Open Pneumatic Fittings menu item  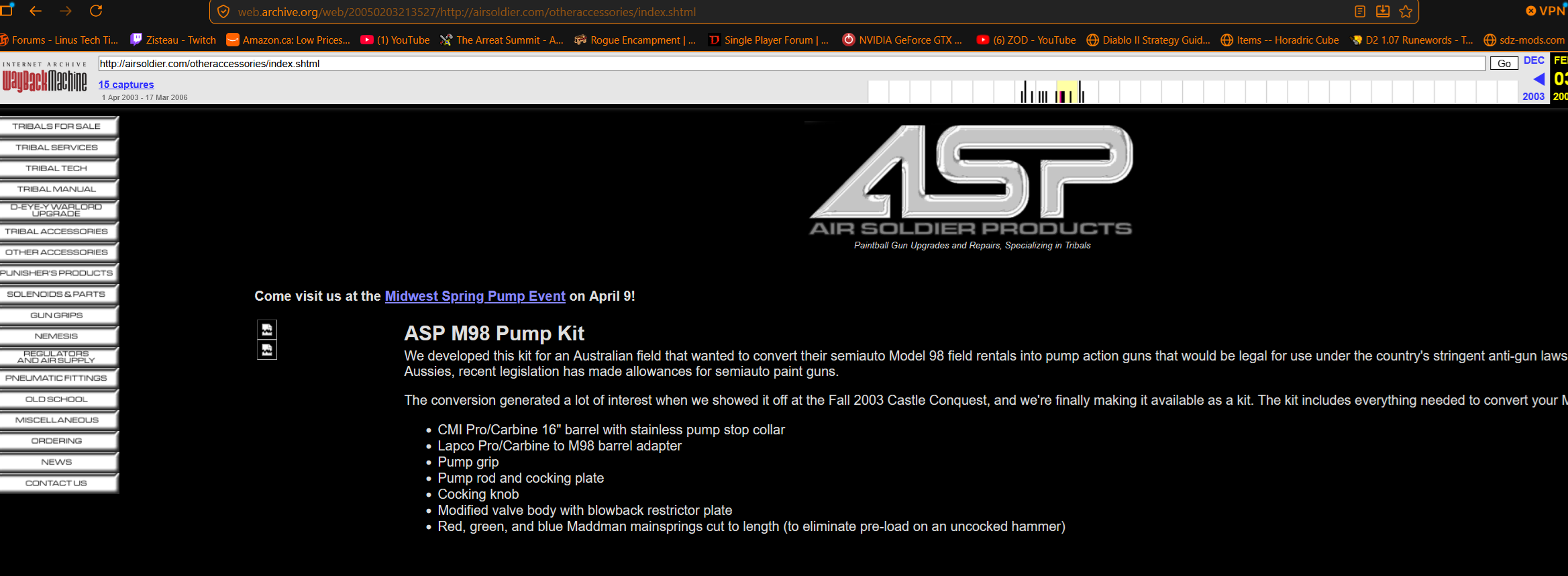tap(59, 378)
